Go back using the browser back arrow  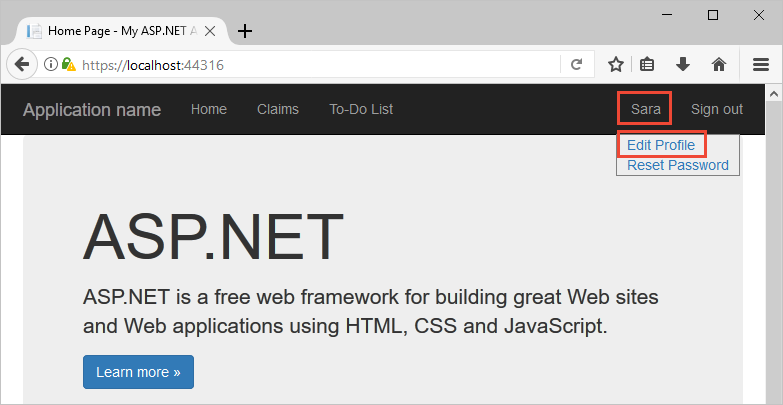21,64
